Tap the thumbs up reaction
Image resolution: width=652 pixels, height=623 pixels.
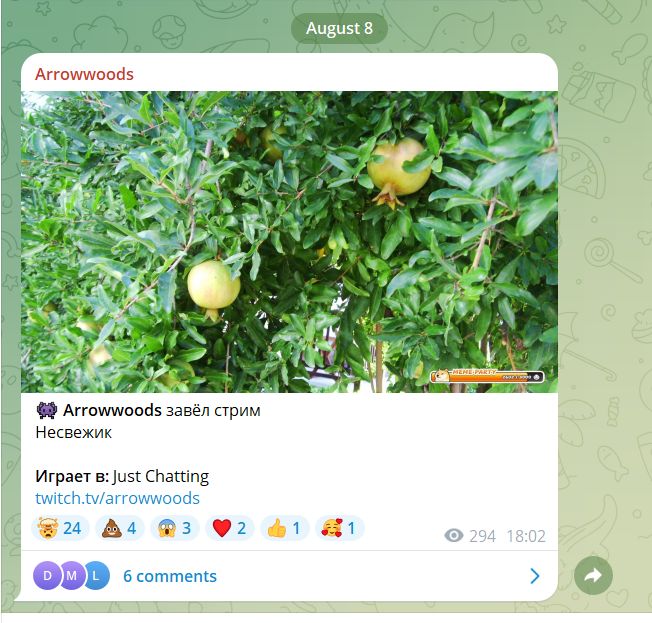click(284, 528)
